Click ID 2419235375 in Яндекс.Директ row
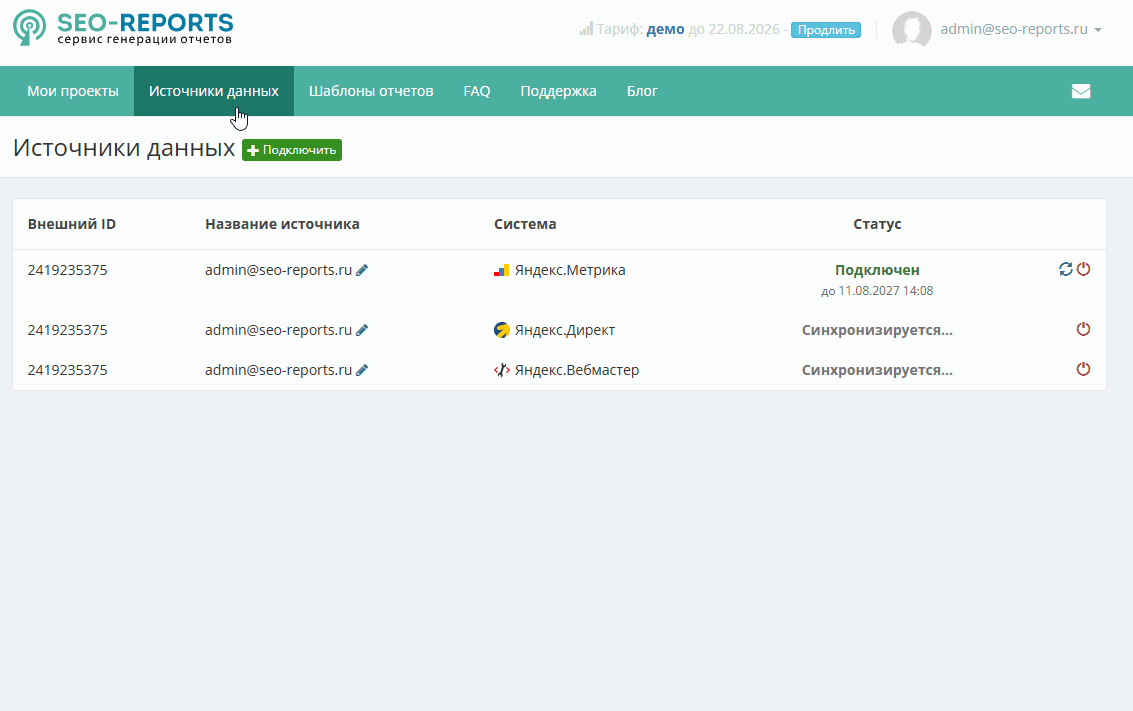This screenshot has width=1133, height=711. coord(67,330)
